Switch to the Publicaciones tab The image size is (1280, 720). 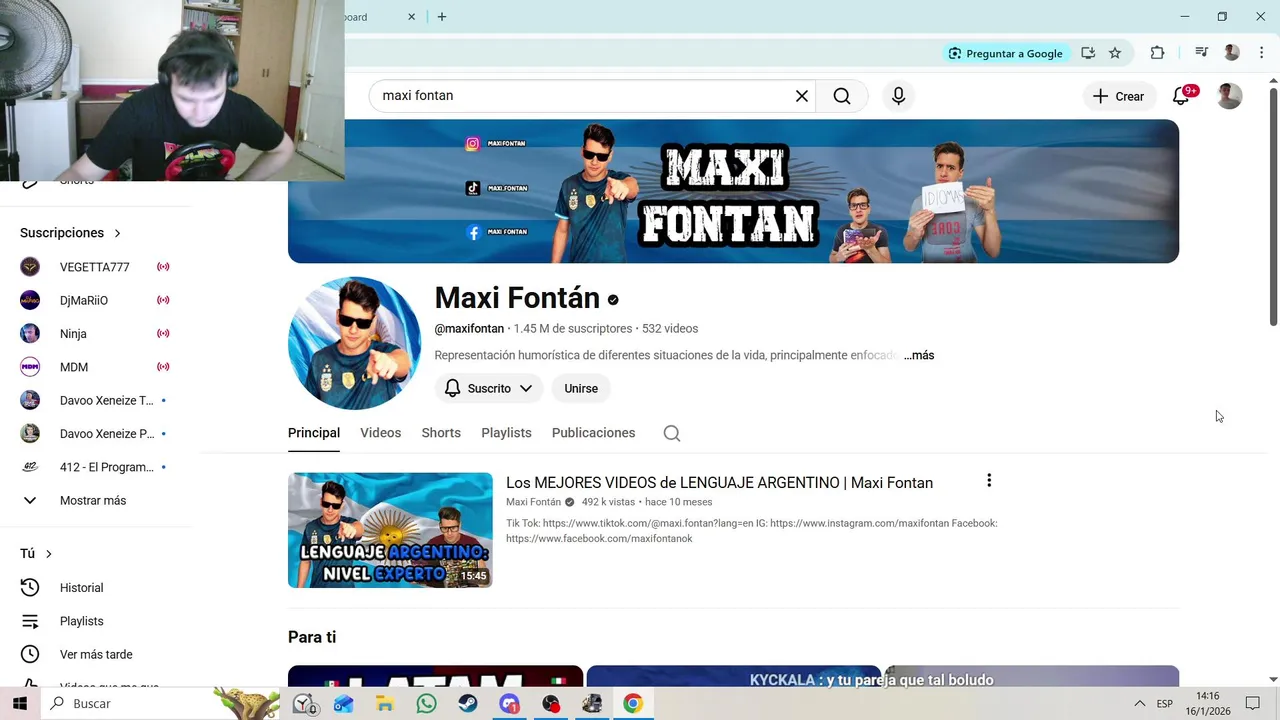(x=593, y=433)
